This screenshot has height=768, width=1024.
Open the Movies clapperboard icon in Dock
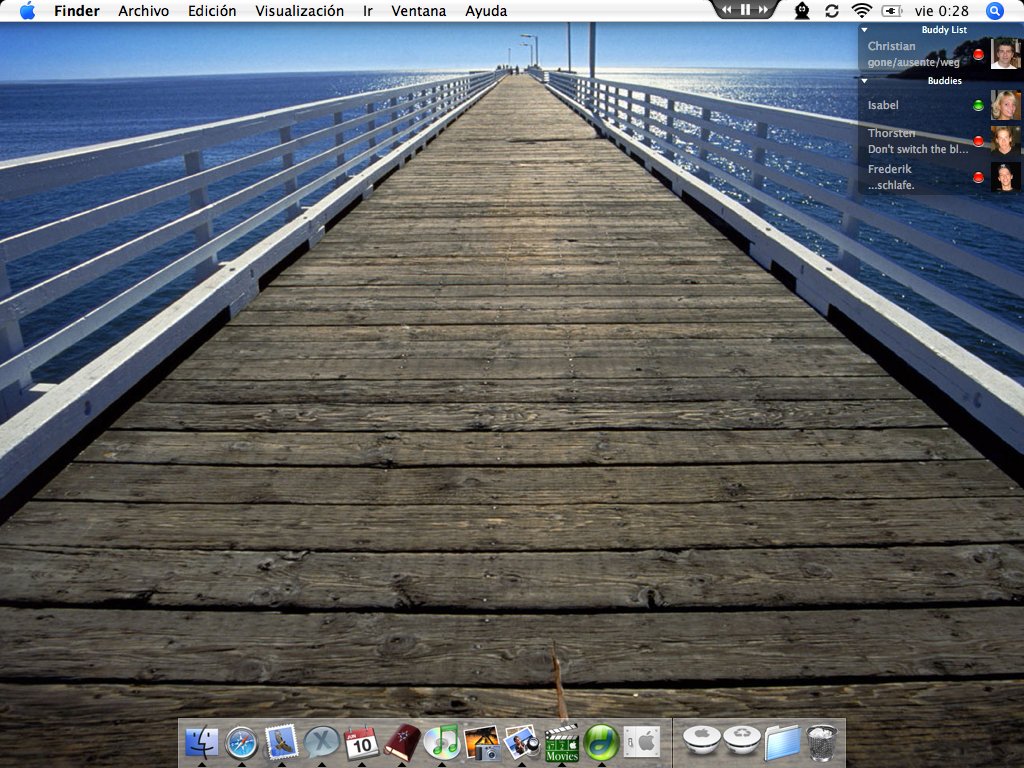click(562, 743)
